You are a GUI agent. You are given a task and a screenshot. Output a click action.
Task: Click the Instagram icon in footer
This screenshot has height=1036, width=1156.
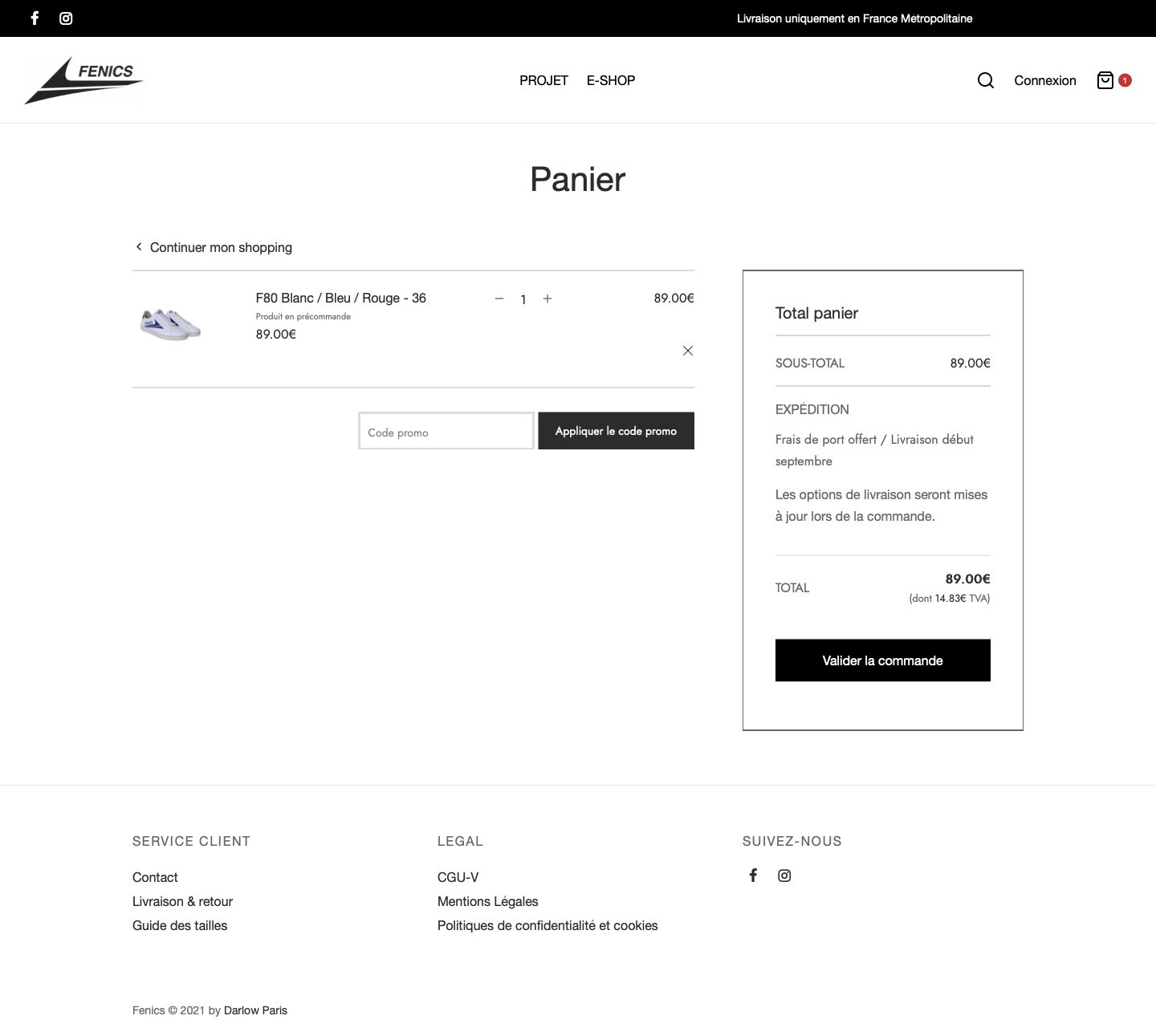[784, 876]
